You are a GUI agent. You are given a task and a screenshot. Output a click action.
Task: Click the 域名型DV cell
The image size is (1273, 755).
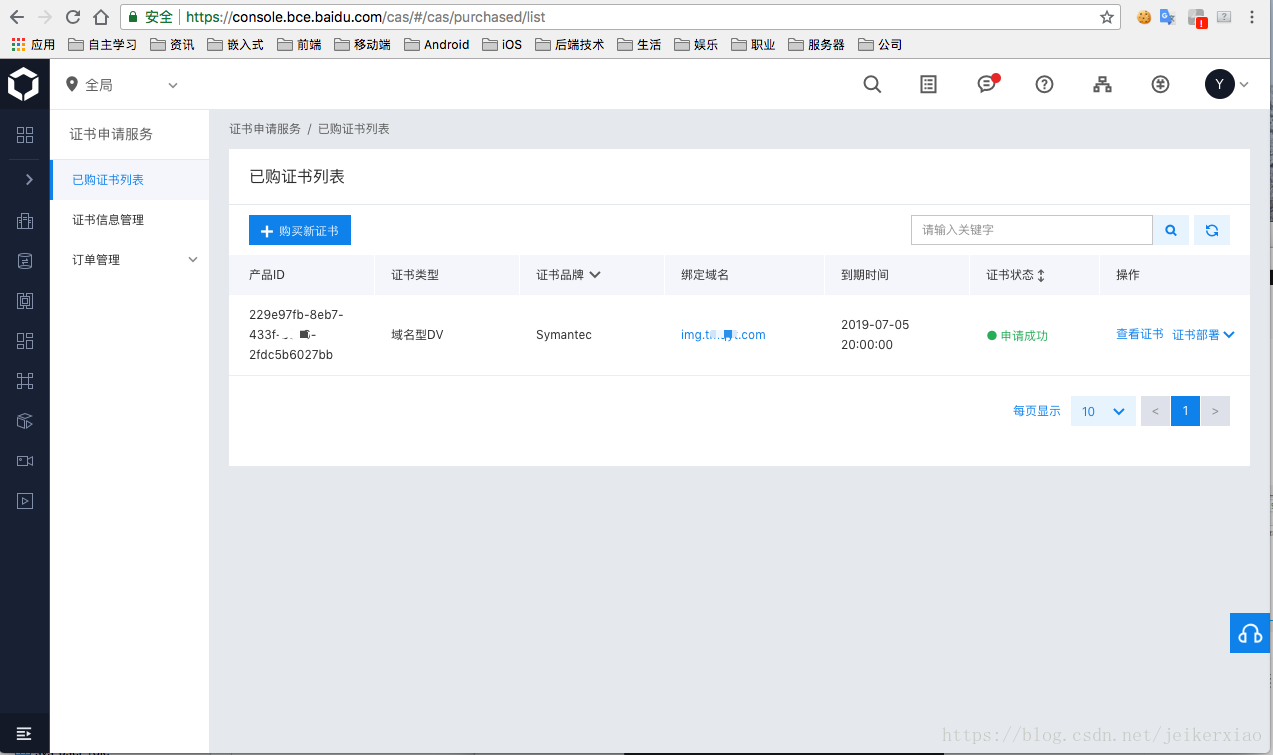(417, 335)
